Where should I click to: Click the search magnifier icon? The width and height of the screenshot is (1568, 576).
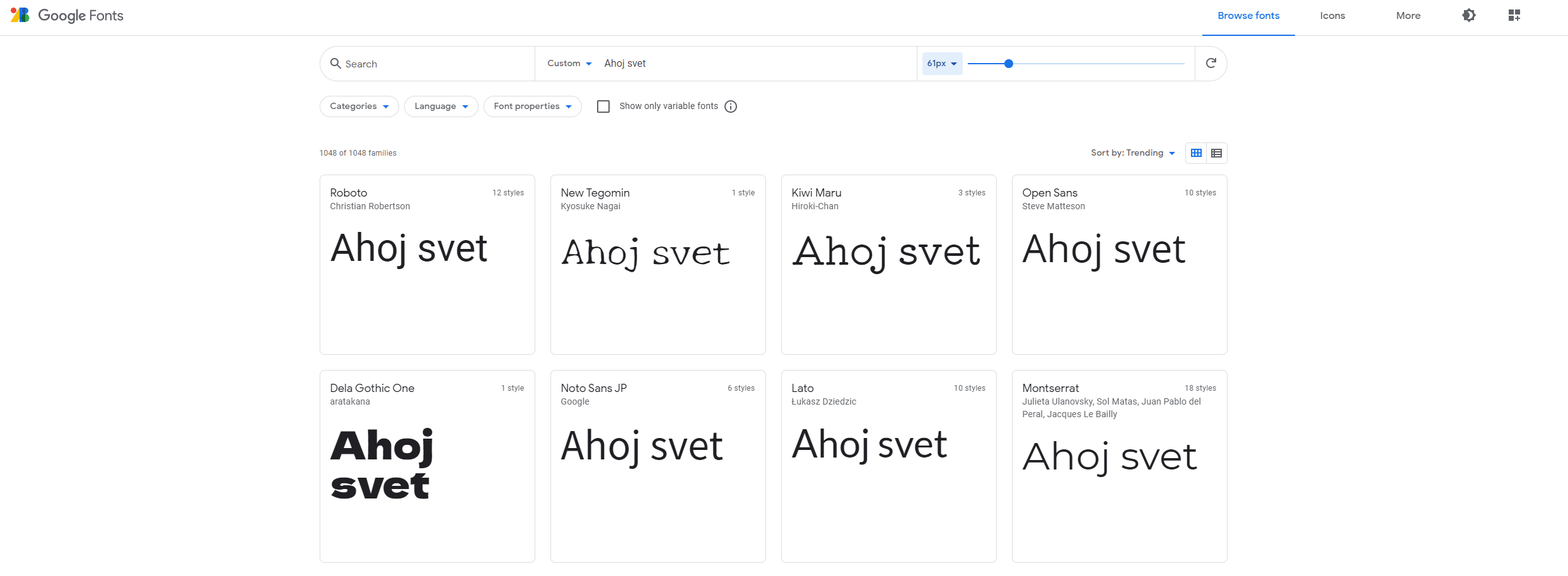(335, 63)
